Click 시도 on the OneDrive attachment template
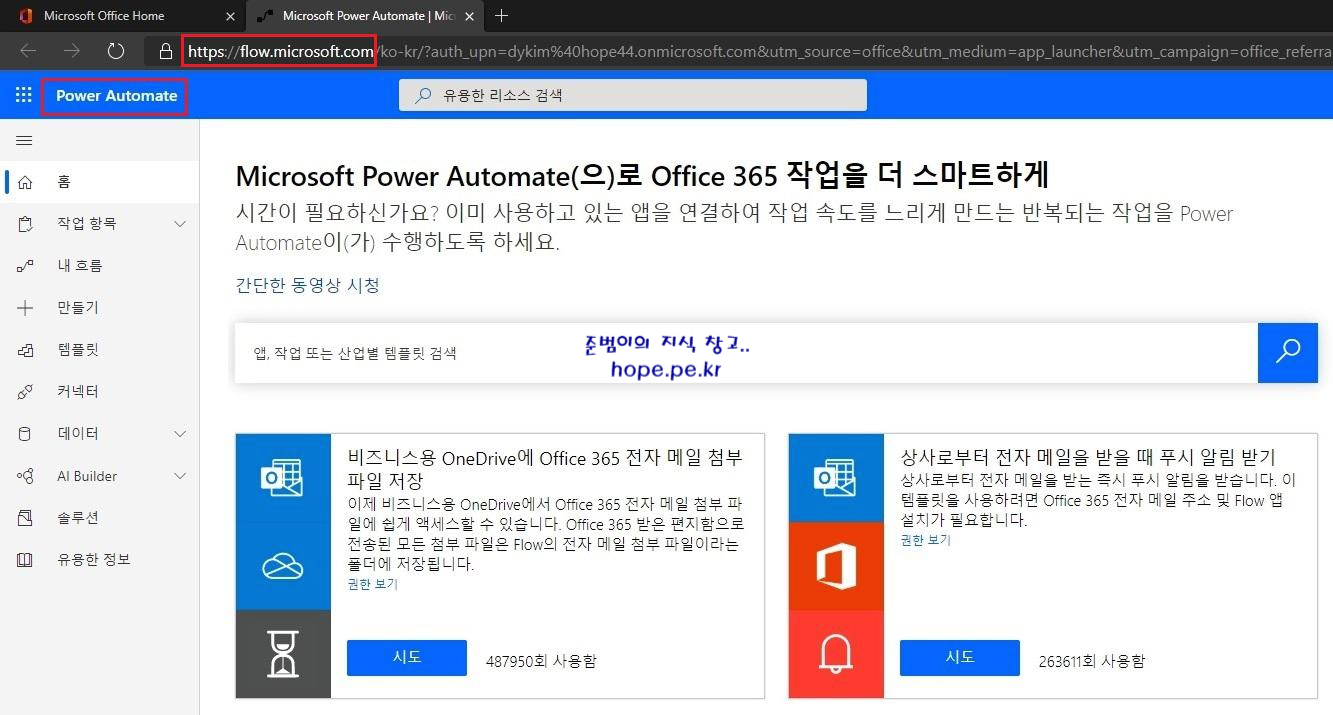Image resolution: width=1333 pixels, height=715 pixels. [x=407, y=658]
